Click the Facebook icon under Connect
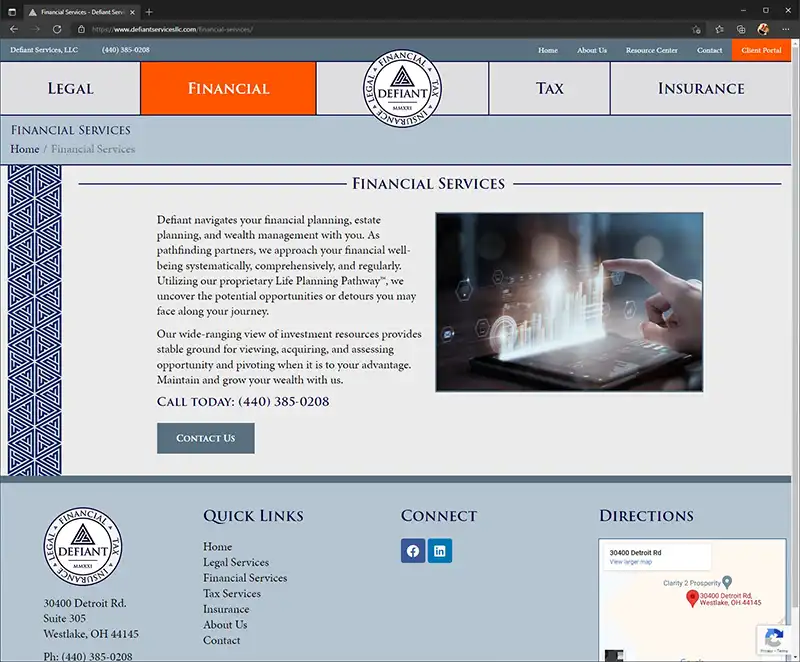 click(x=413, y=551)
